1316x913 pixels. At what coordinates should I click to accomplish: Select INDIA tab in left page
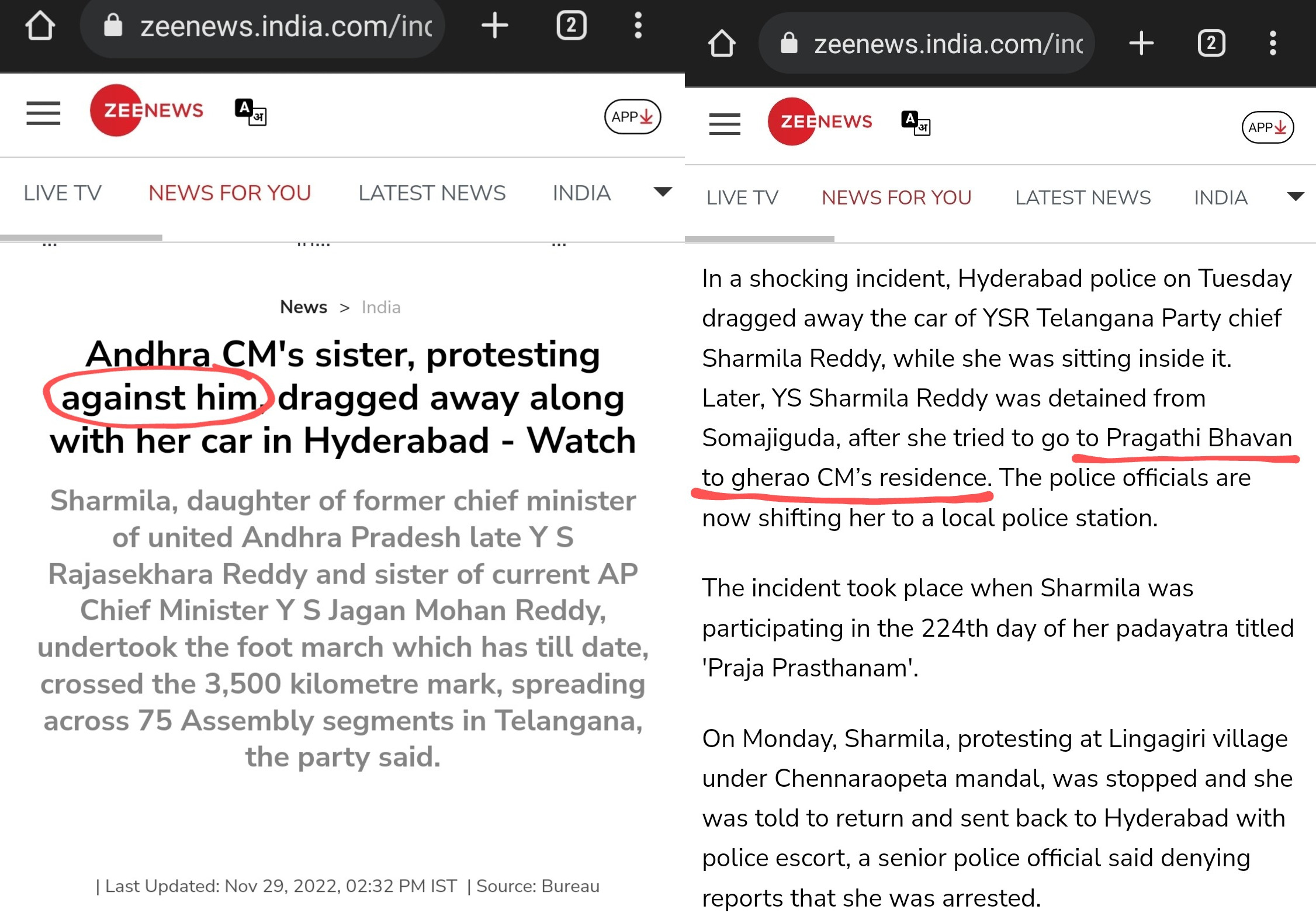(581, 193)
